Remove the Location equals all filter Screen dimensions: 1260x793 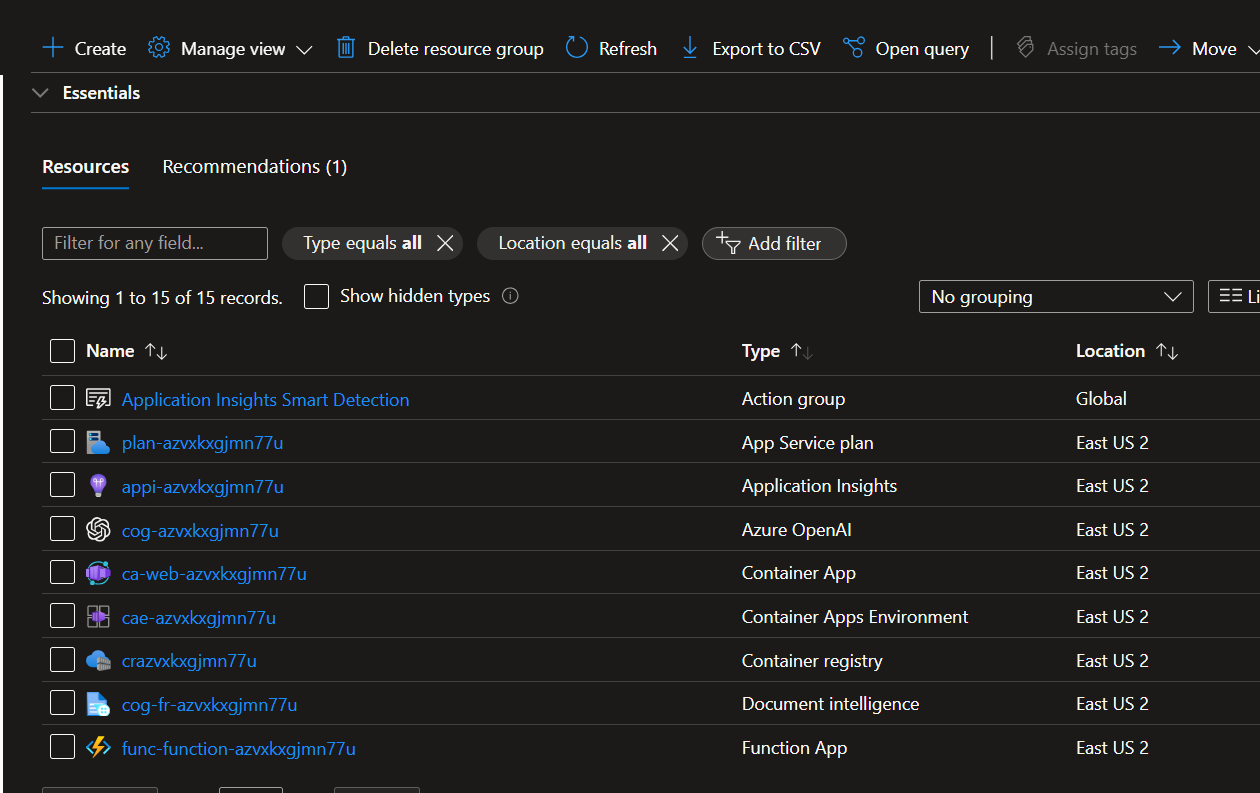point(671,243)
